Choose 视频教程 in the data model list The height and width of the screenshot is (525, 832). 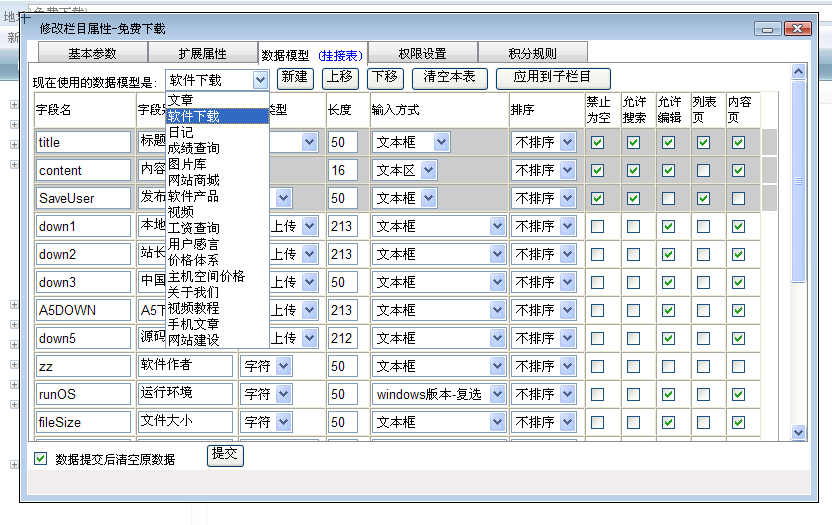click(x=193, y=308)
